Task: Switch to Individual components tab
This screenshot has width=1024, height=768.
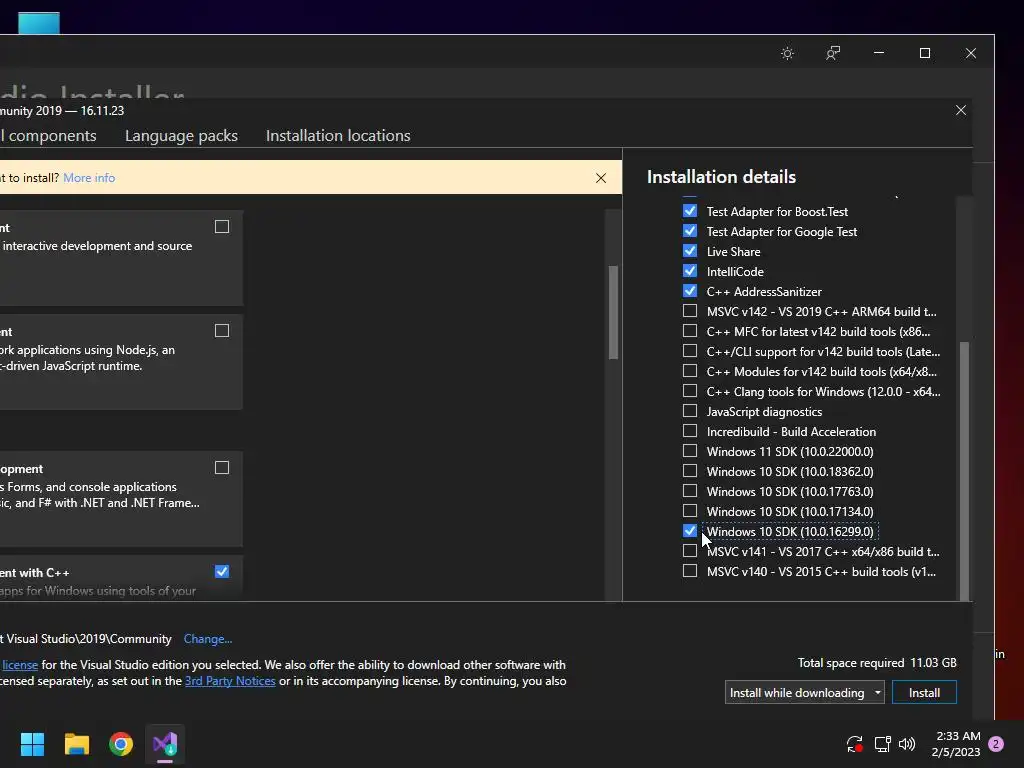Action: point(48,136)
